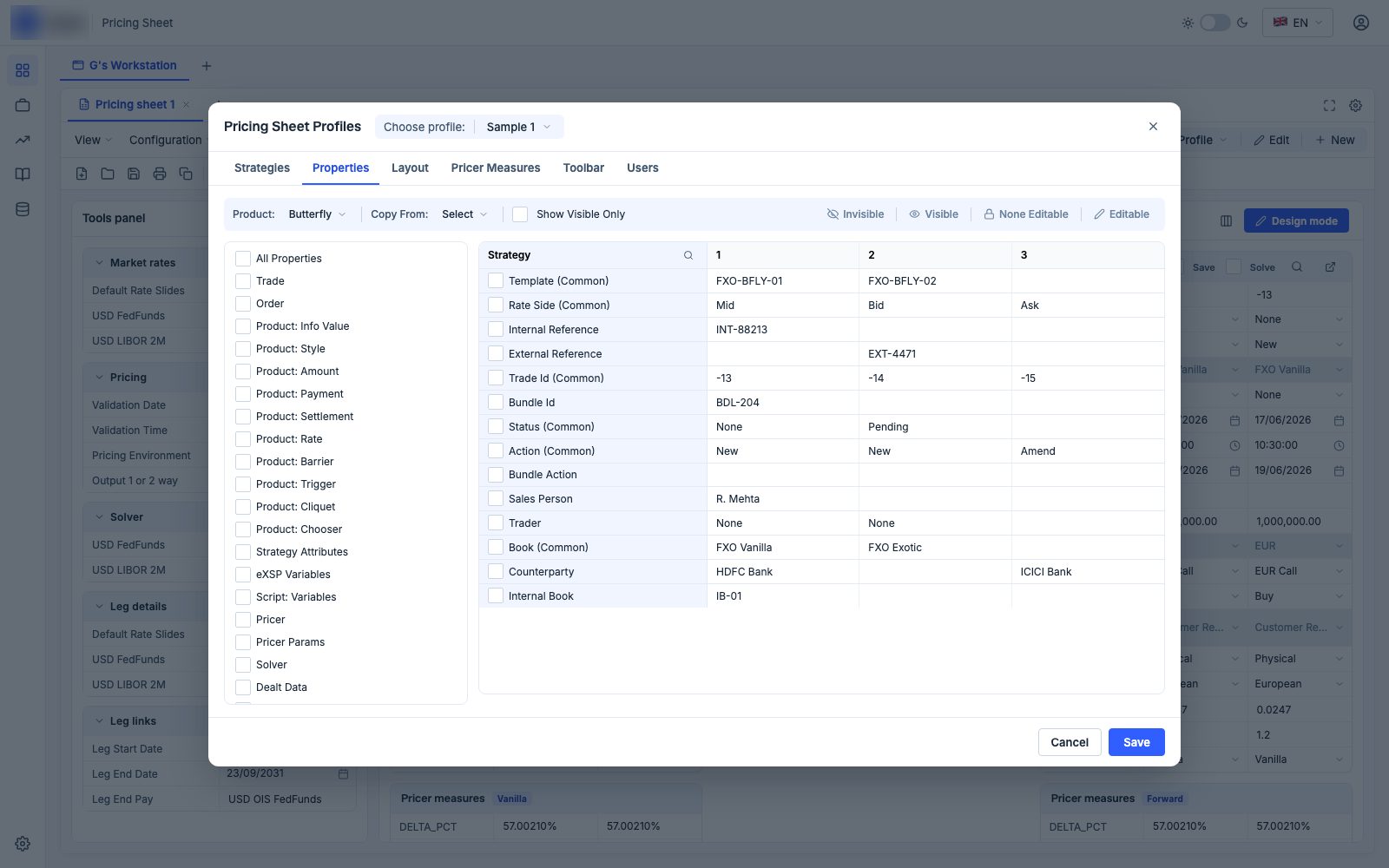Tick the Pricer Params checkbox
This screenshot has width=1389, height=868.
click(x=243, y=642)
